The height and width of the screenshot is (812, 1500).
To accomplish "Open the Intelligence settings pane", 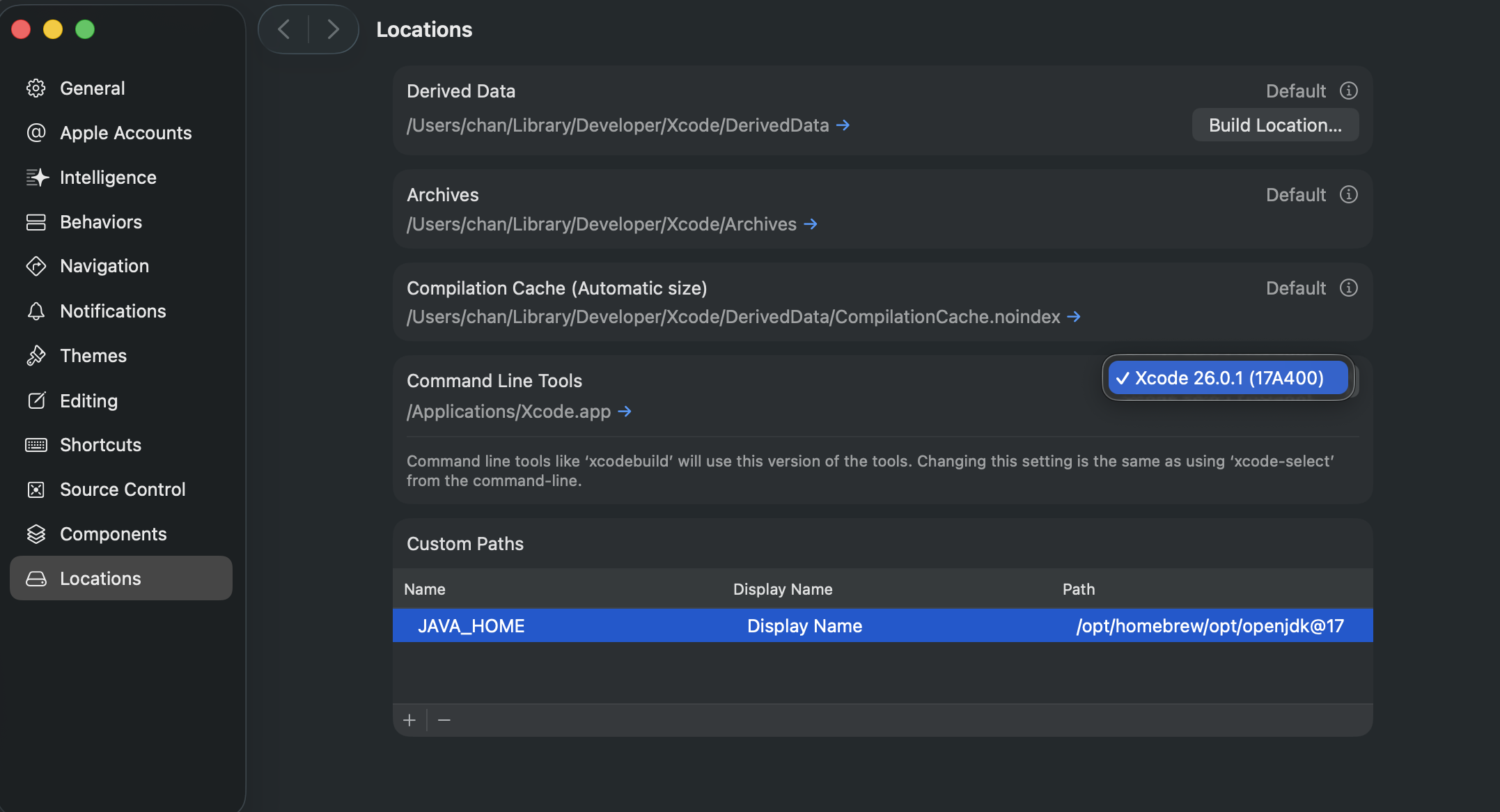I will (x=108, y=178).
